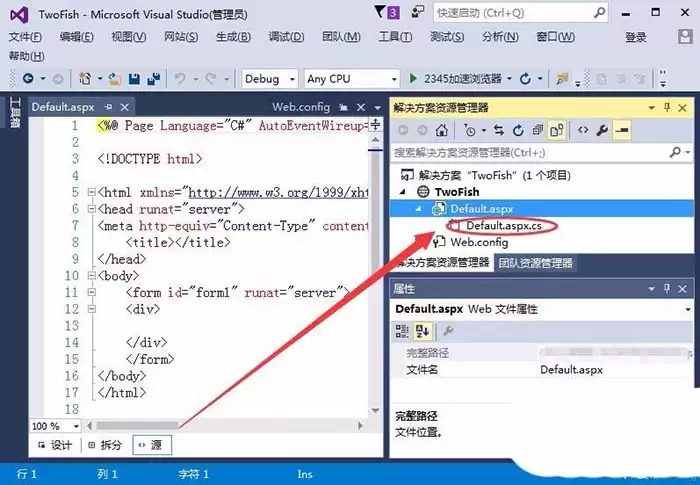Click the save toolbar icon

coord(134,79)
